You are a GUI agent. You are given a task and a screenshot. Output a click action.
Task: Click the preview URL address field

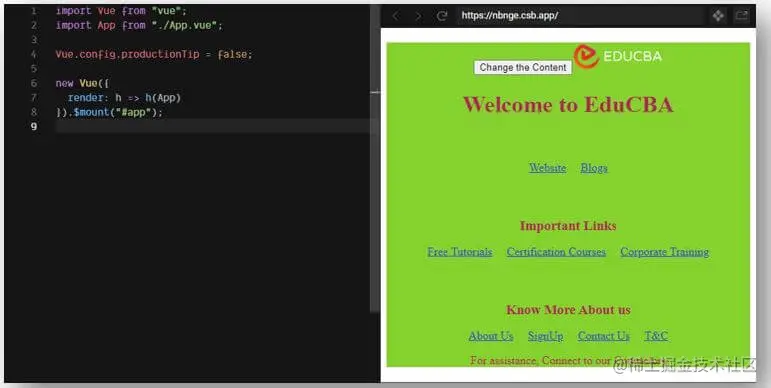click(x=580, y=16)
